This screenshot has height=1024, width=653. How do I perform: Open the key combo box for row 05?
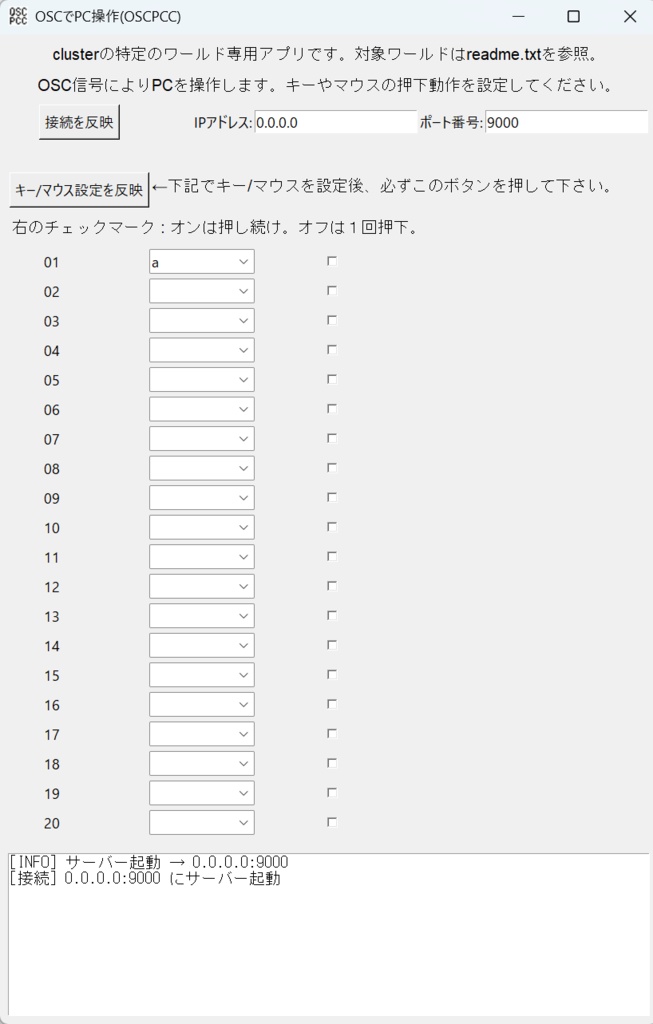(x=243, y=380)
